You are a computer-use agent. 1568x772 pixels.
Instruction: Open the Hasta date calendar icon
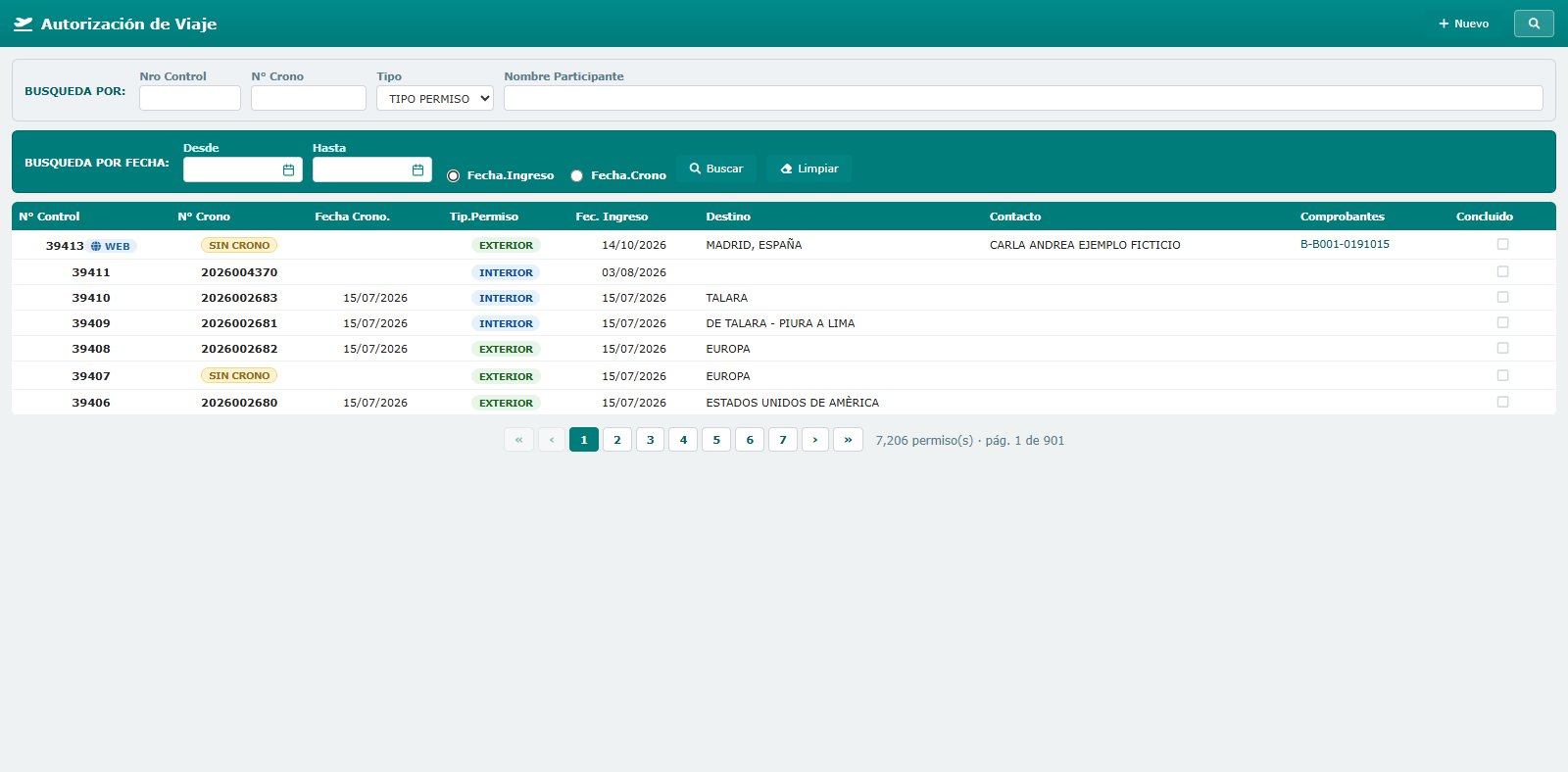(x=417, y=170)
